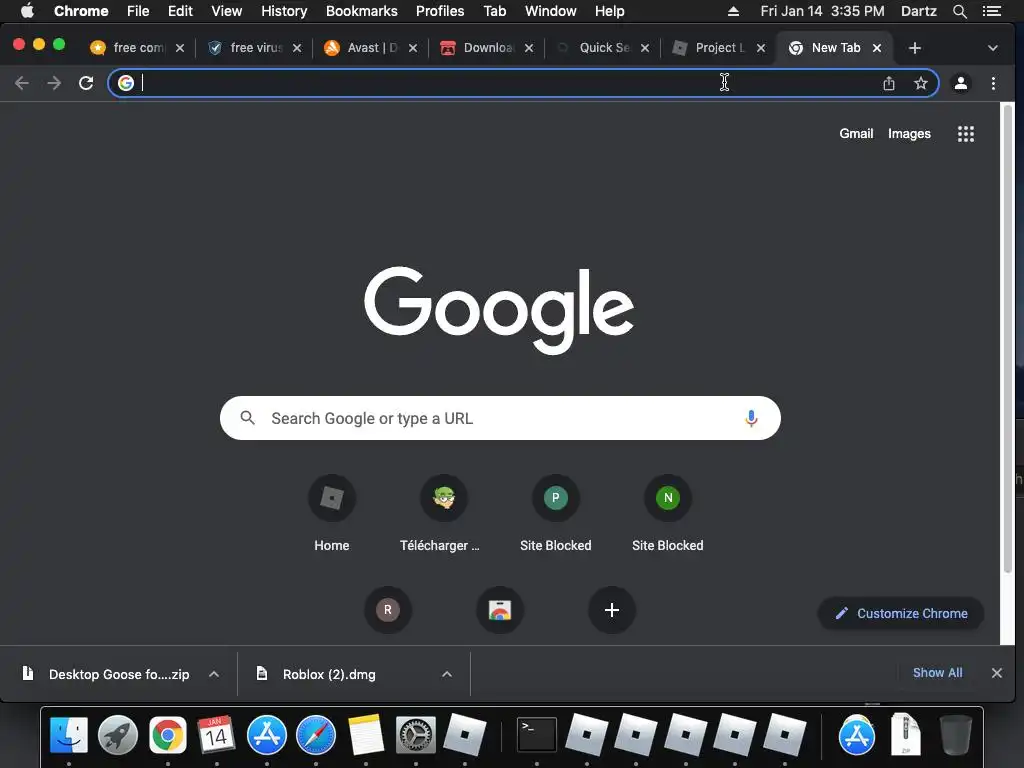Viewport: 1024px width, 768px height.
Task: Open the R shortcut tile
Action: [x=388, y=610]
